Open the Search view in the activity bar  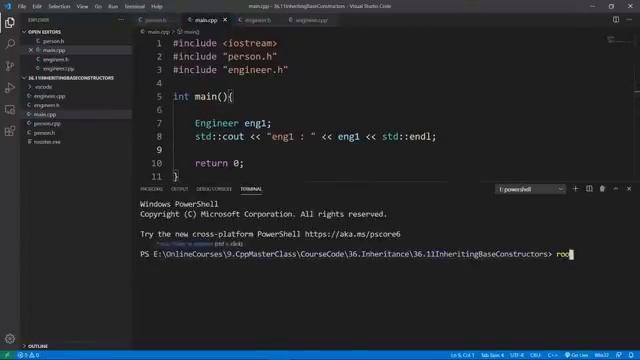pos(10,44)
